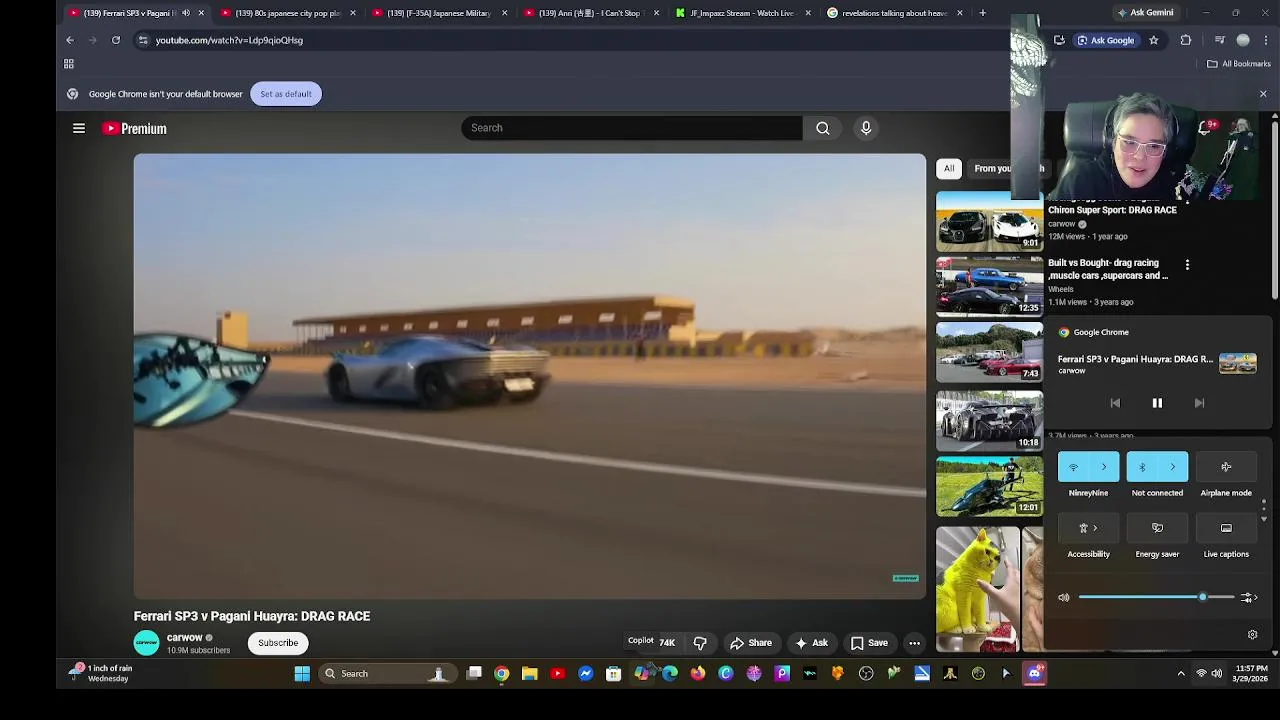This screenshot has height=720, width=1280.
Task: Subscribe to the carwow channel
Action: pyautogui.click(x=278, y=643)
